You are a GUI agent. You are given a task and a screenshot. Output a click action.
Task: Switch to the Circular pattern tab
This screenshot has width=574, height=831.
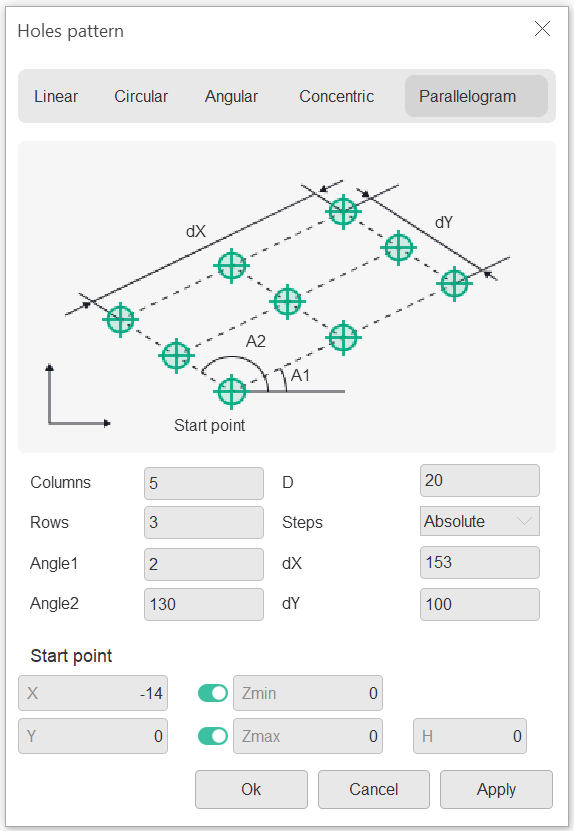click(x=141, y=96)
